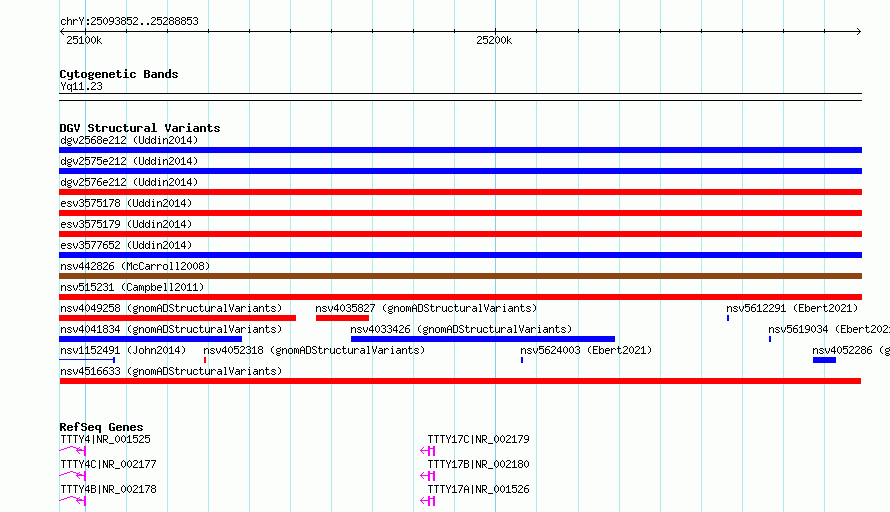Click the Yq11.23 band label

pyautogui.click(x=81, y=87)
